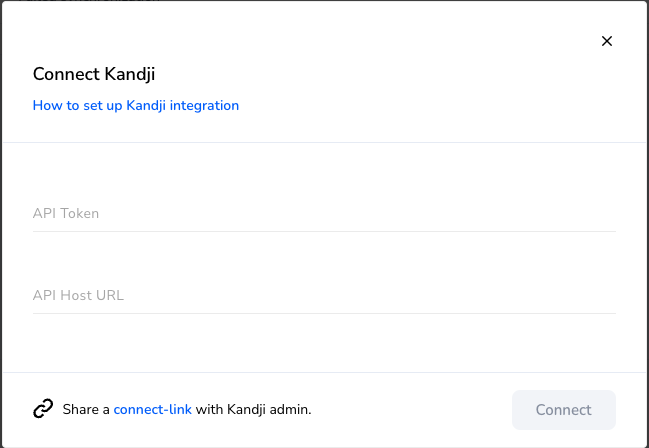Select the Connect Kandji heading text
Image resolution: width=649 pixels, height=448 pixels.
coord(94,74)
